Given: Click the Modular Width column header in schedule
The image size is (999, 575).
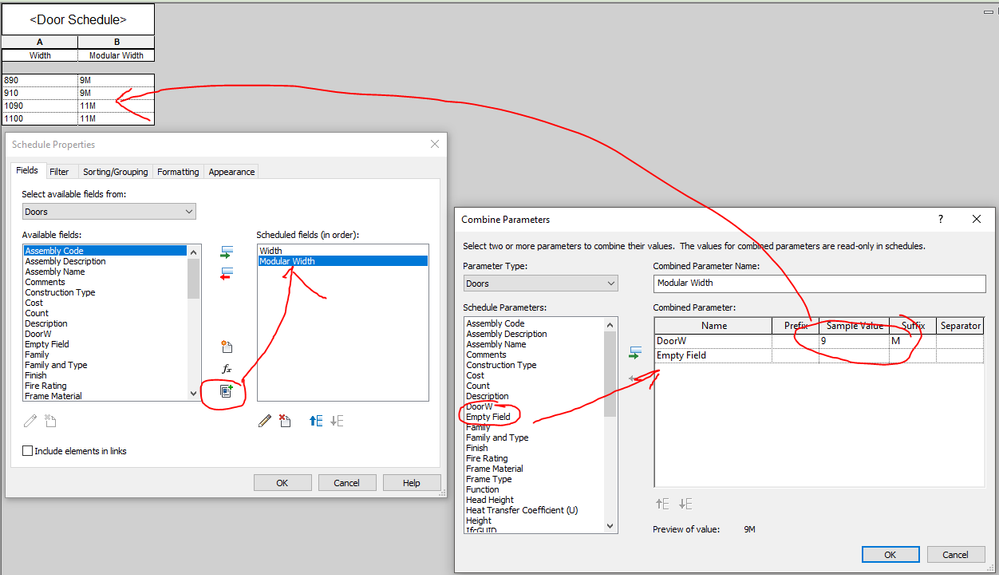Looking at the screenshot, I should point(116,55).
